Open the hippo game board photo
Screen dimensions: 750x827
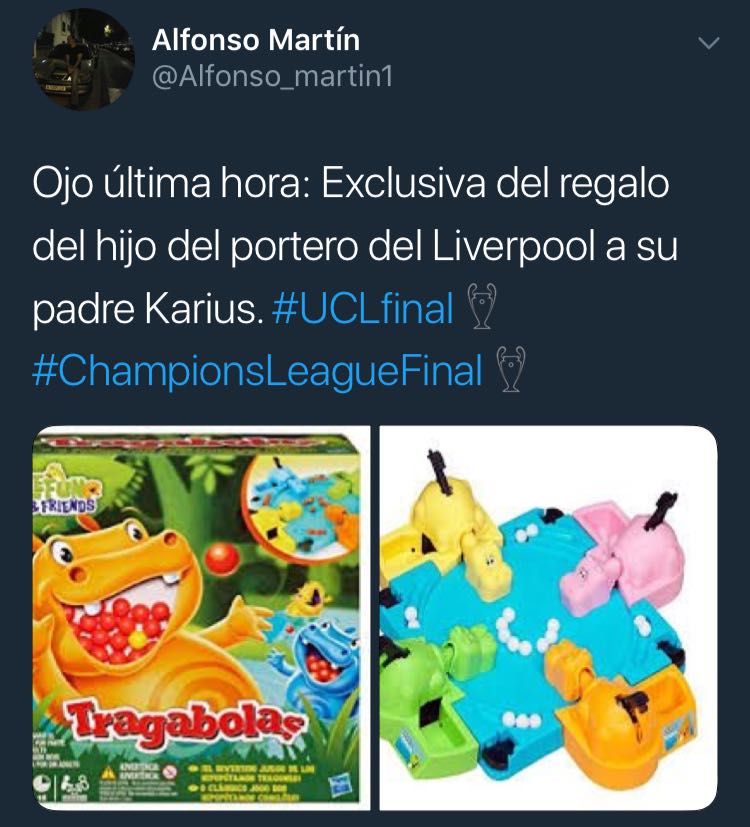point(549,618)
